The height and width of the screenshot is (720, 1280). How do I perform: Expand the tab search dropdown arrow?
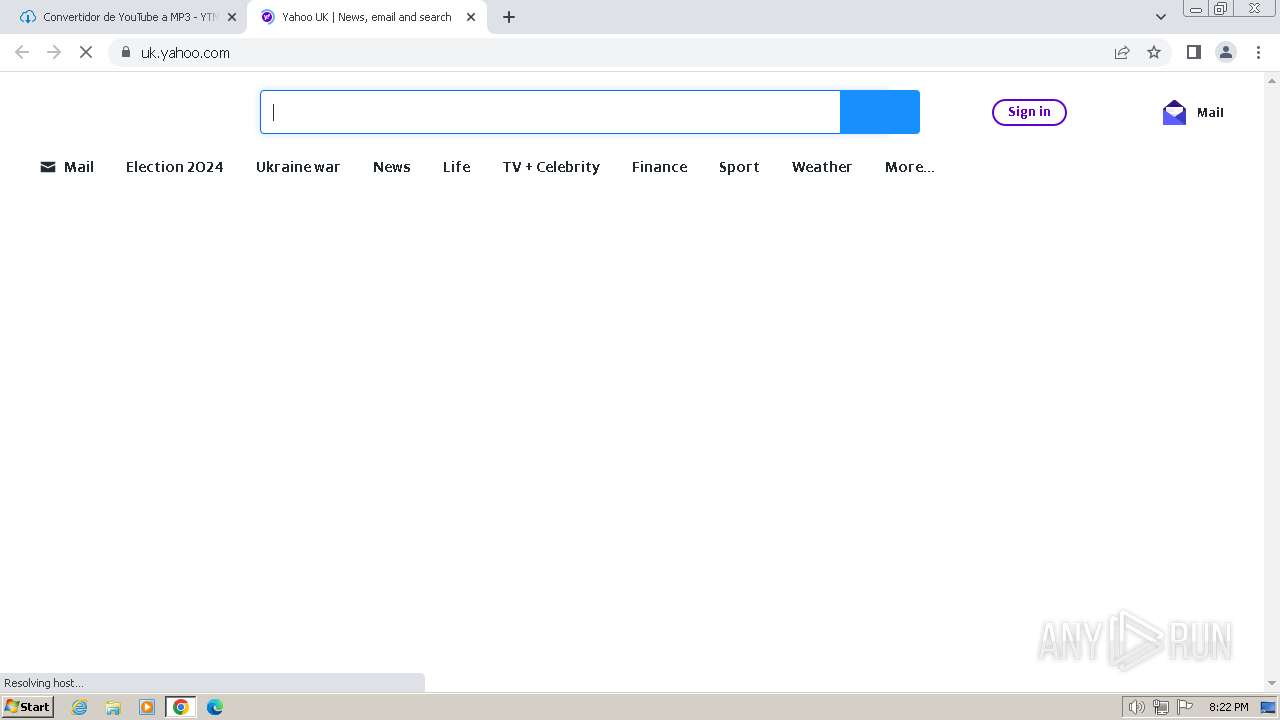click(1161, 17)
